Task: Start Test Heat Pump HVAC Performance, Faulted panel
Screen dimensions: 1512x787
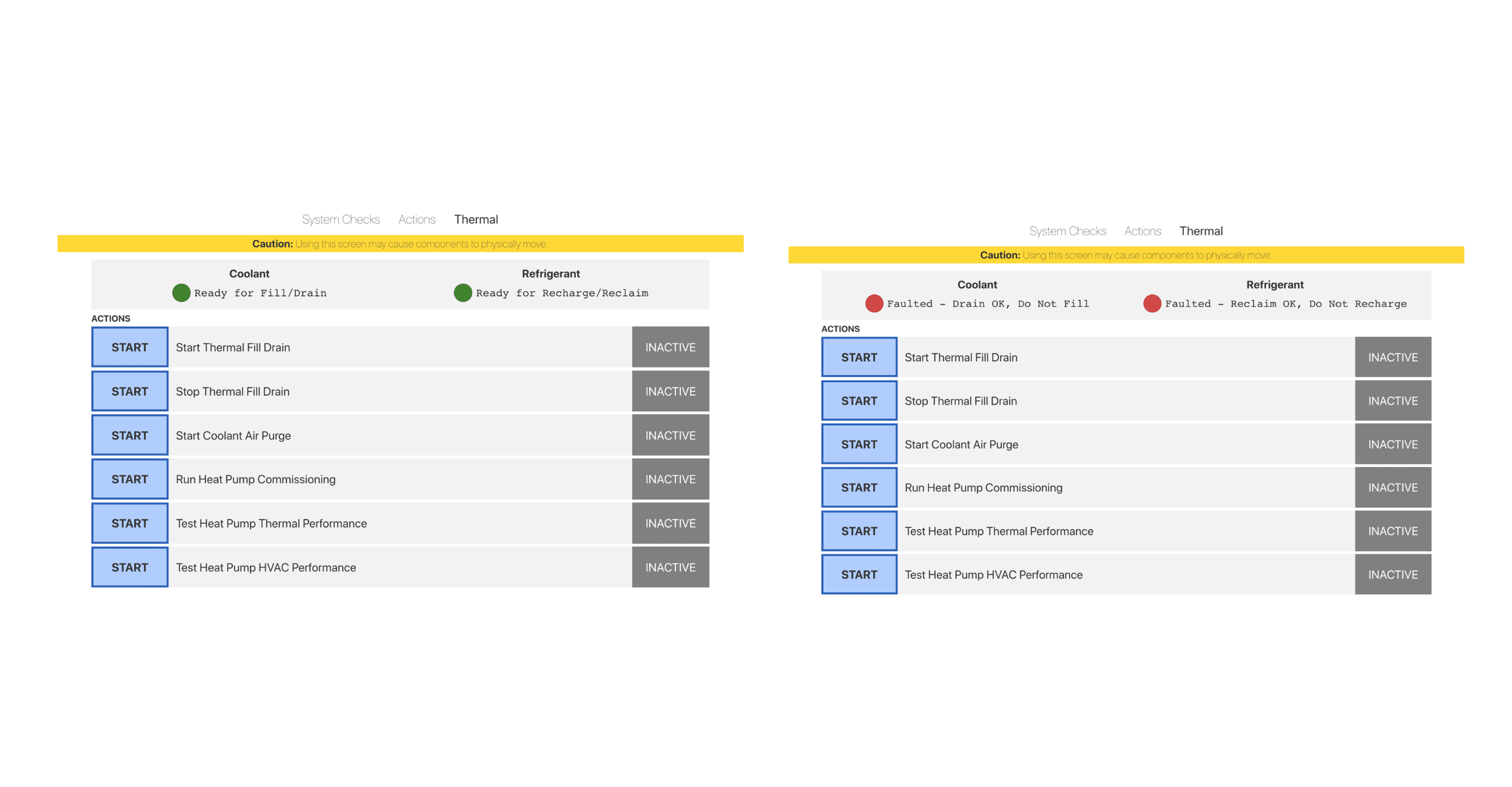Action: coord(859,575)
